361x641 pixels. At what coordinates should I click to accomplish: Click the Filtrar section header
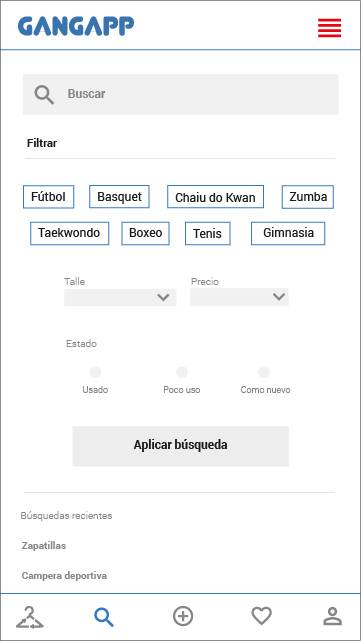(42, 143)
